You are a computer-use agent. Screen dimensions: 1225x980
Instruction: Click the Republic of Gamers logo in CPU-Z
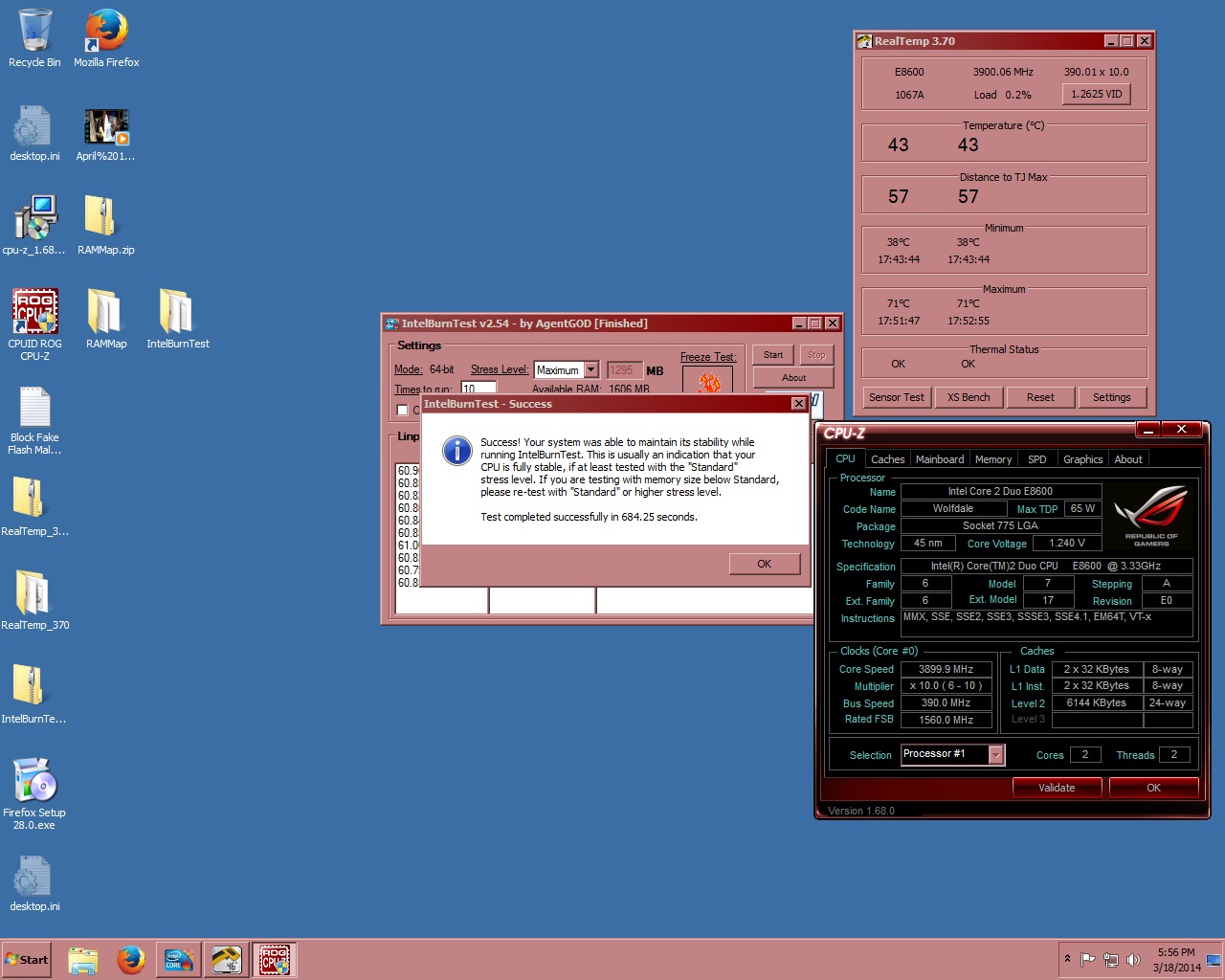(1151, 517)
